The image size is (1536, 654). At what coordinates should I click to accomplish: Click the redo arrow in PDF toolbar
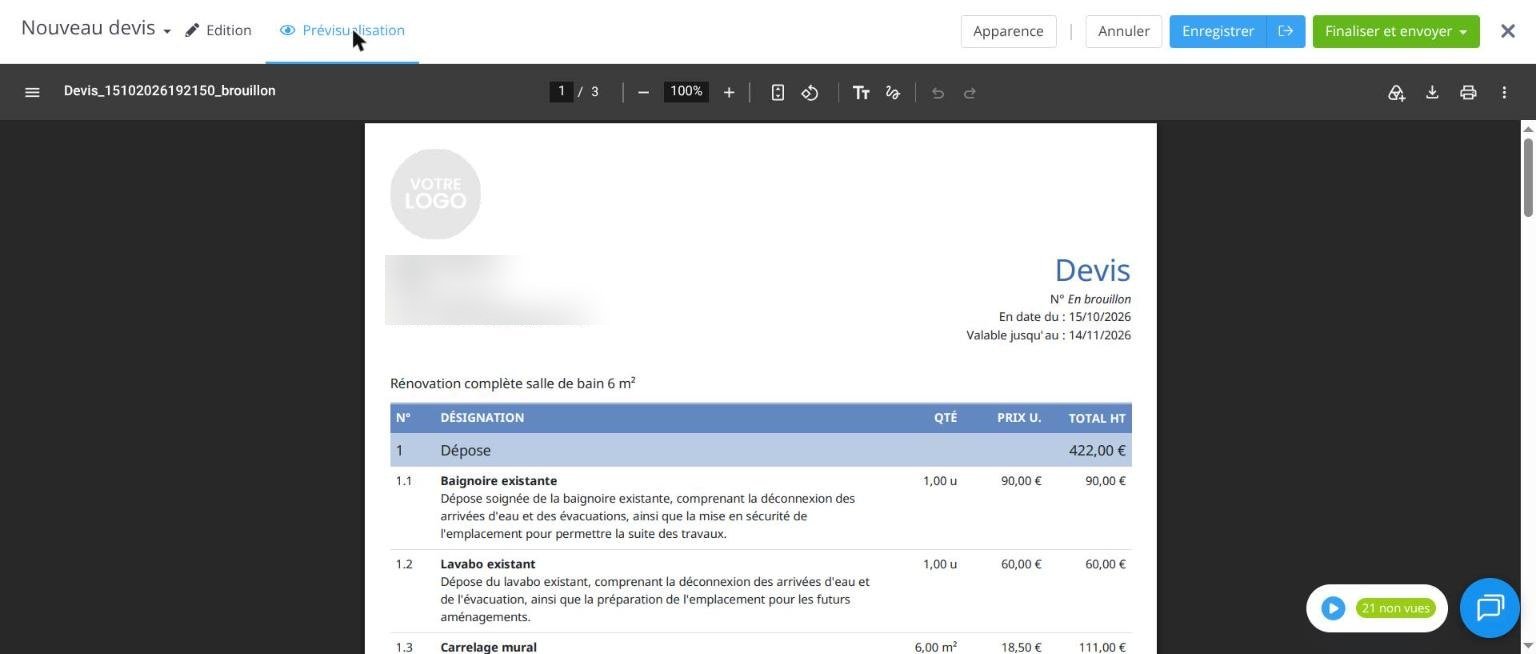(x=969, y=92)
